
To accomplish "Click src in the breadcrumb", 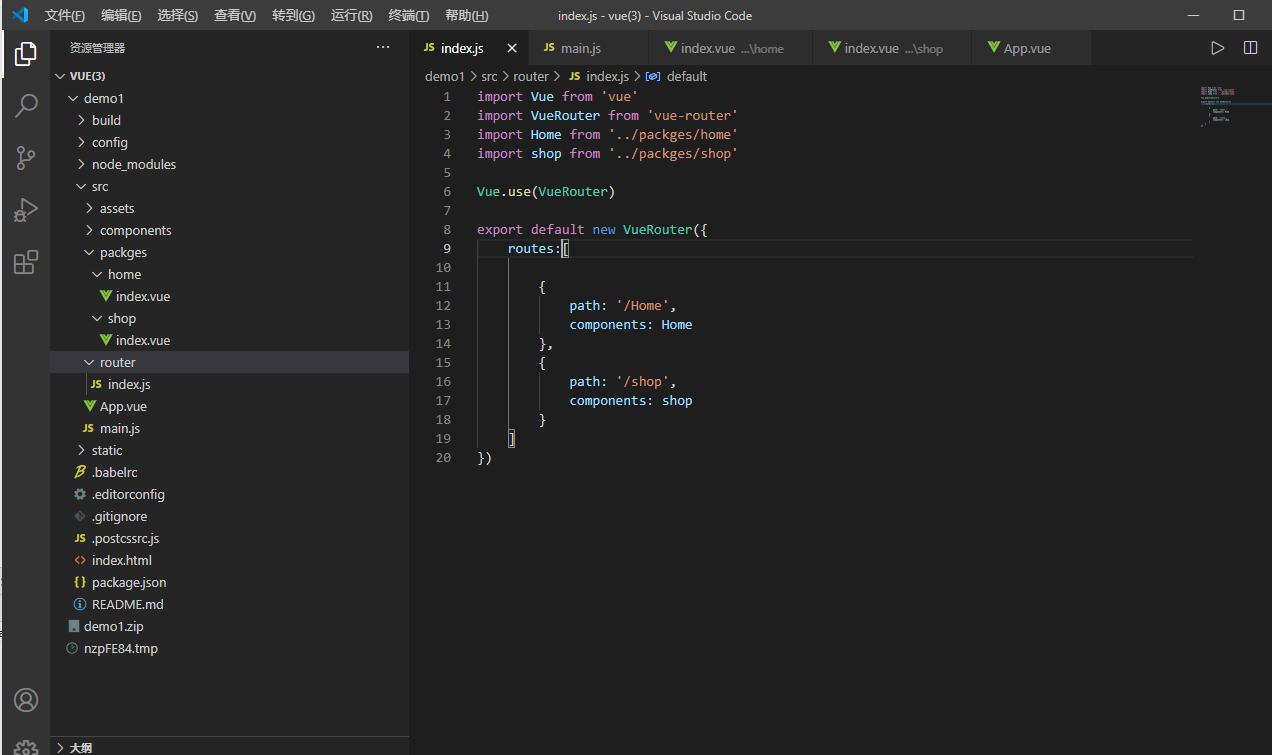I will [x=489, y=76].
